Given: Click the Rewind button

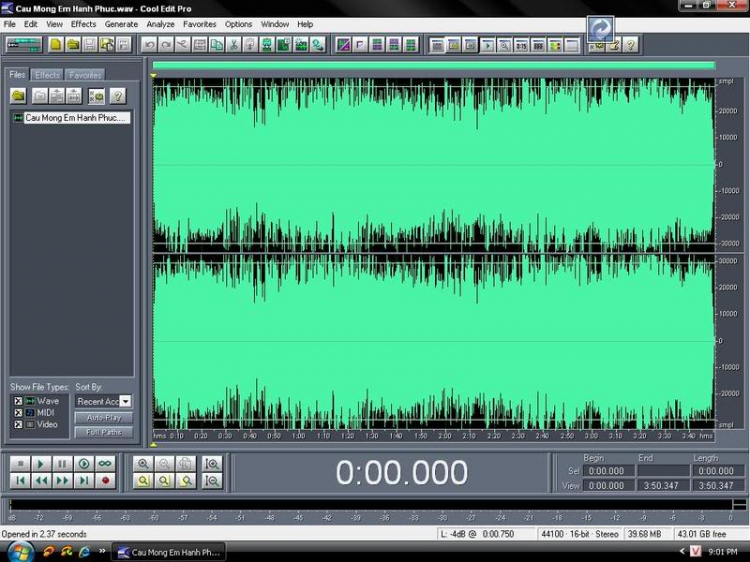Looking at the screenshot, I should [x=41, y=480].
